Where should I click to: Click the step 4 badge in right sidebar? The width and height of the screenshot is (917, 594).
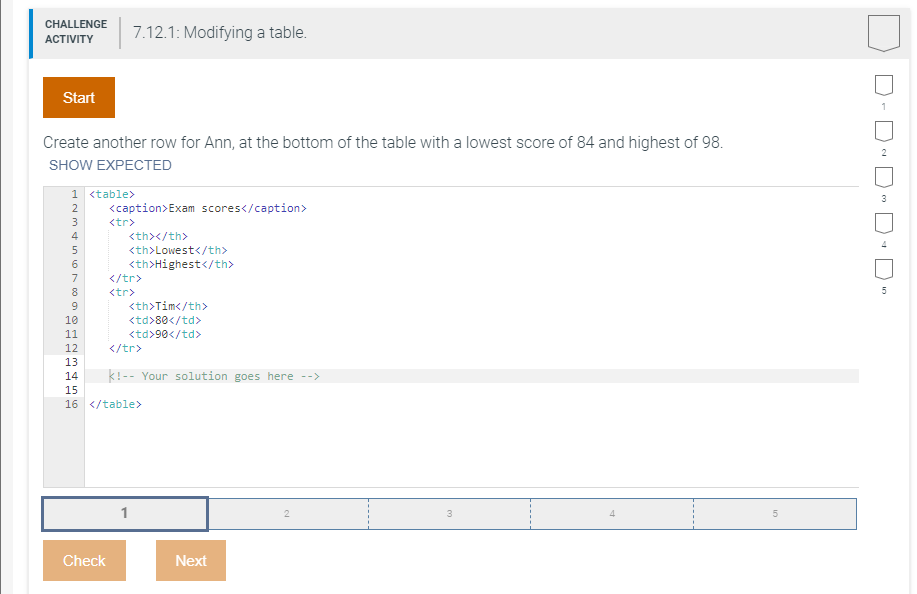[x=883, y=222]
